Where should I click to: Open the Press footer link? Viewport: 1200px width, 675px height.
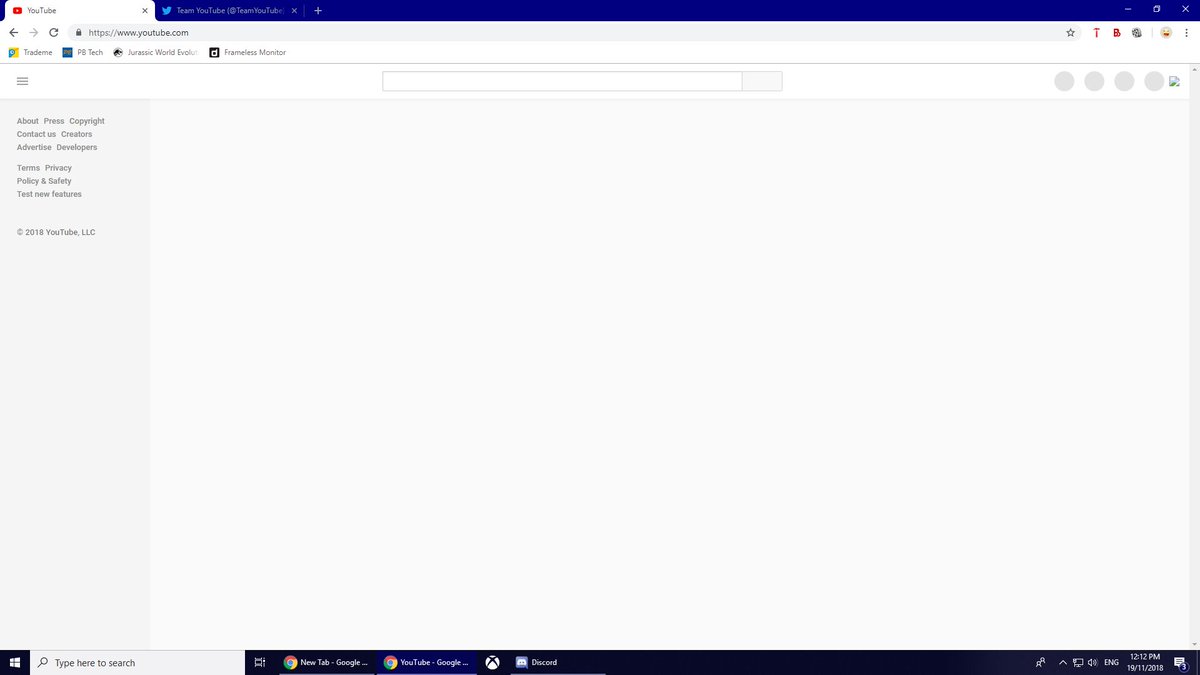point(54,121)
